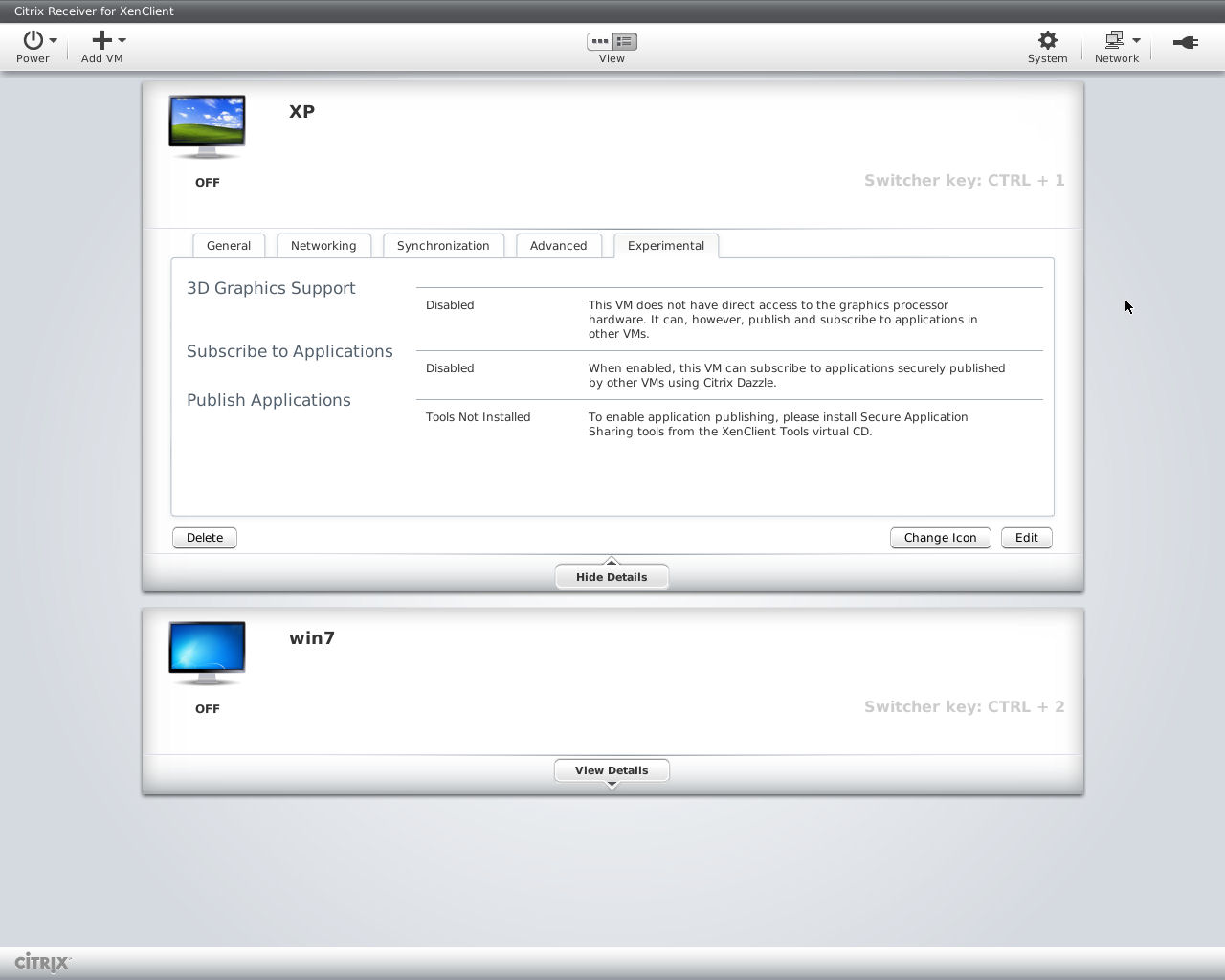Image resolution: width=1225 pixels, height=980 pixels.
Task: Click the Citrix Dazzle subscription description
Action: [x=797, y=375]
